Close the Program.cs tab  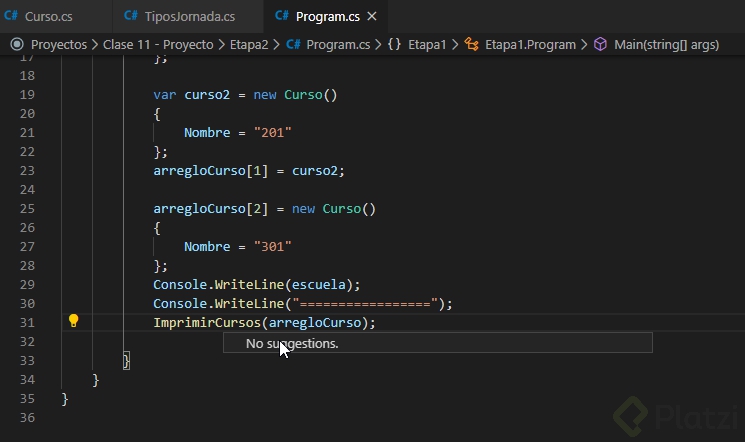(372, 17)
